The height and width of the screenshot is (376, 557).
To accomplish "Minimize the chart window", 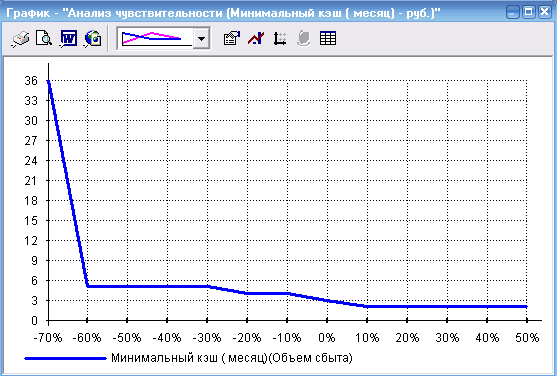I will pos(512,12).
